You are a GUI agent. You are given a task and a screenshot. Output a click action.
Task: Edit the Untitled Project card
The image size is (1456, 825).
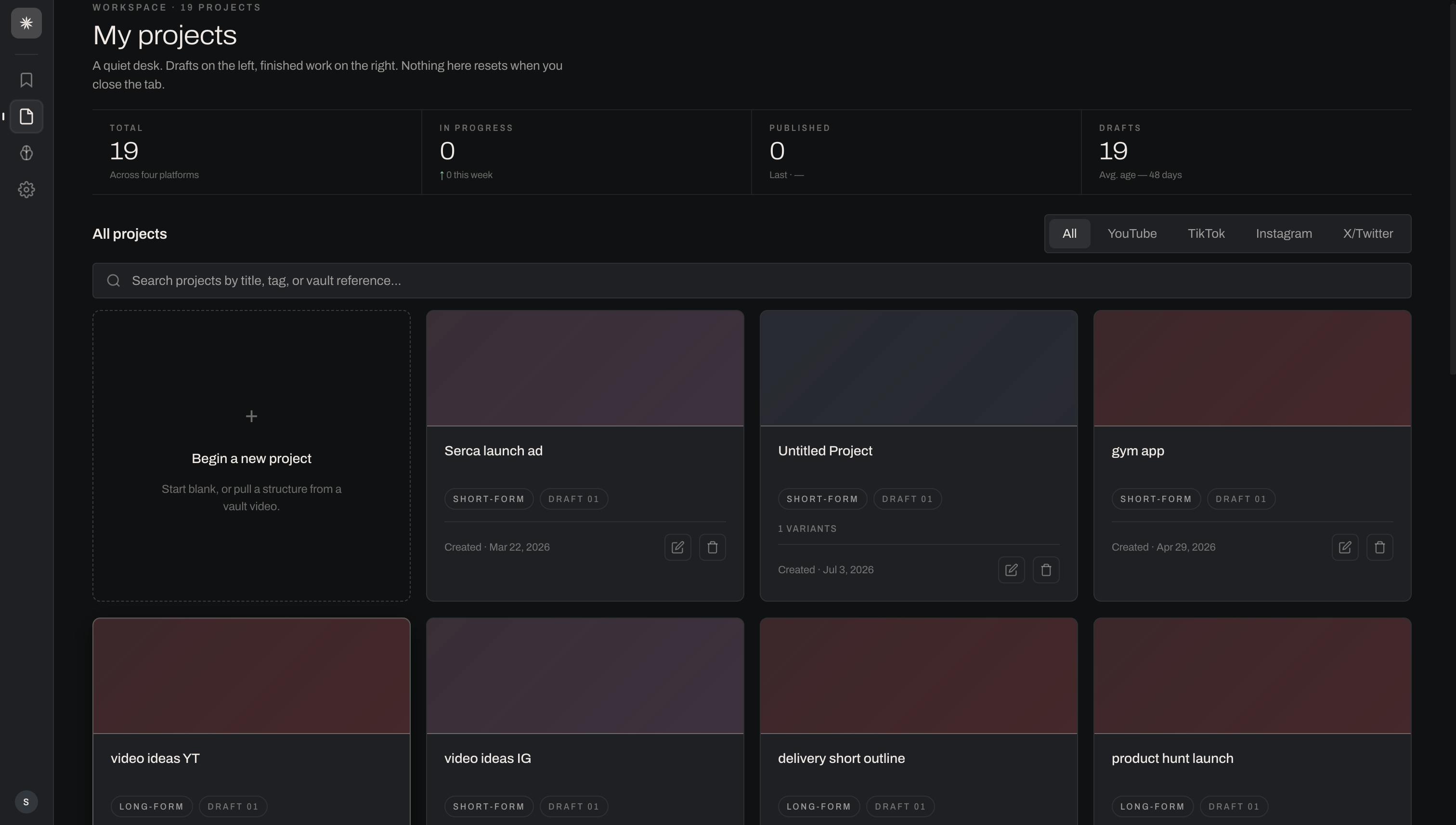pyautogui.click(x=1011, y=570)
